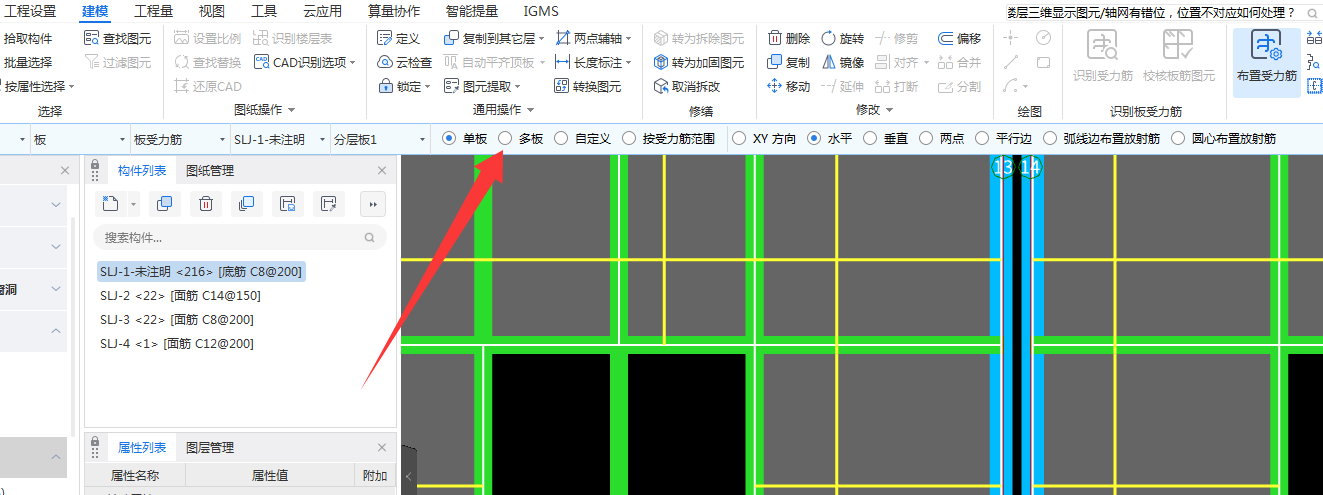Select 转为加固图元 tool

(699, 62)
